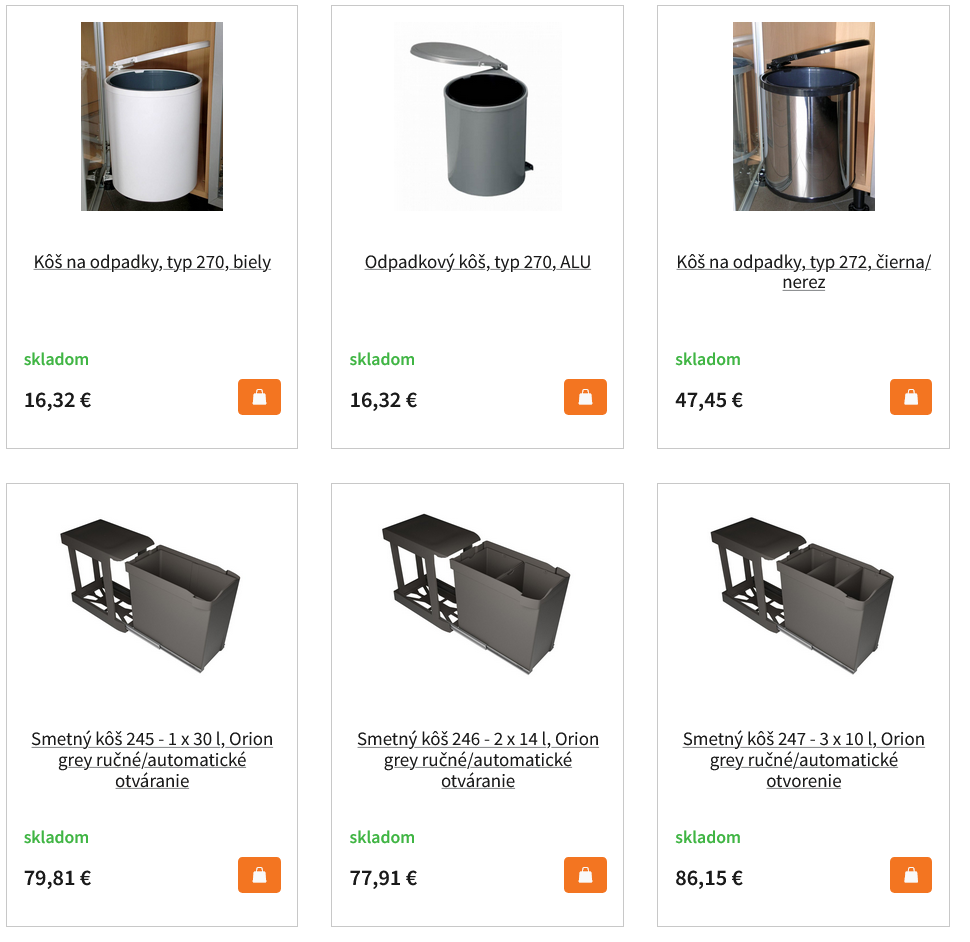Add ALU typ 270 bin to cart
Image resolution: width=970 pixels, height=942 pixels.
[x=585, y=396]
